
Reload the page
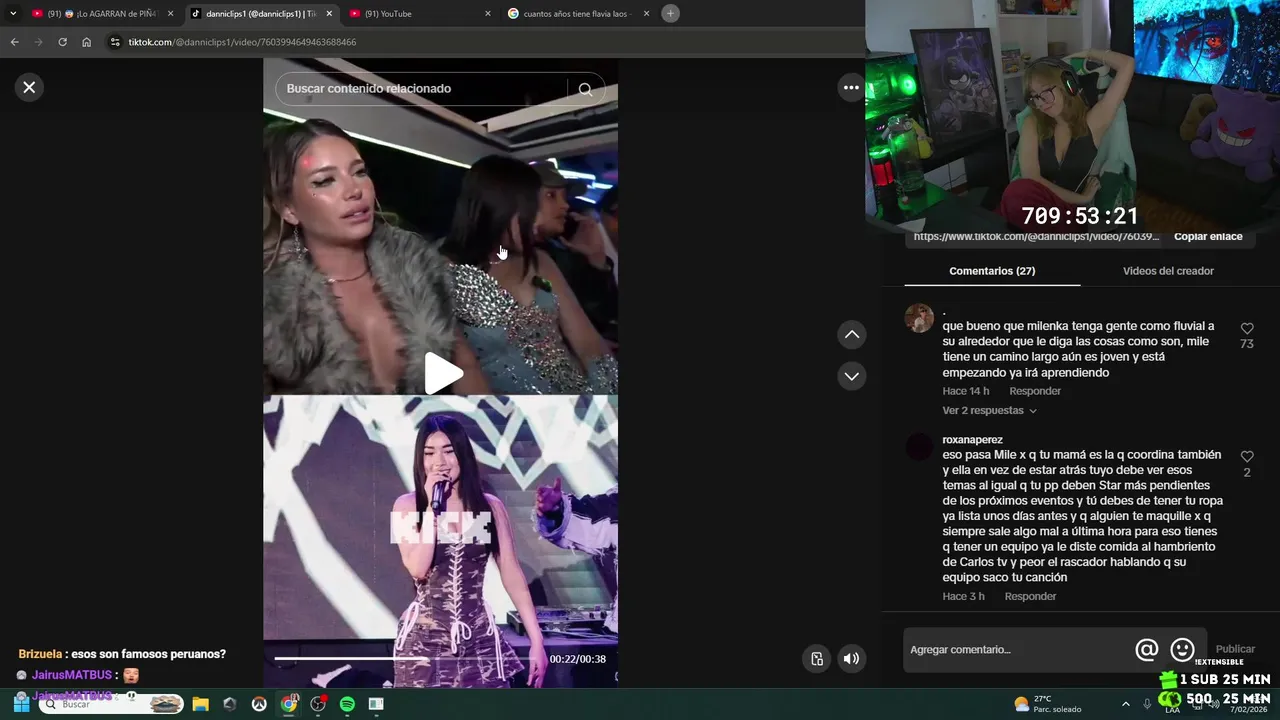[x=62, y=42]
